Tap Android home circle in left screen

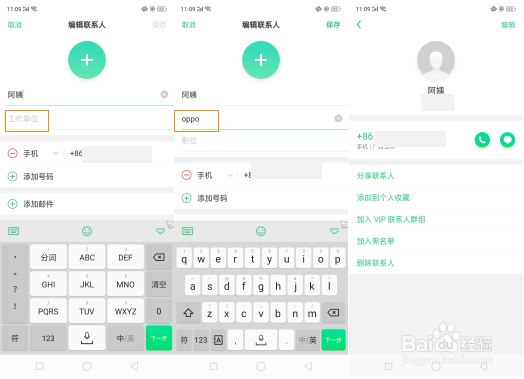(x=87, y=366)
